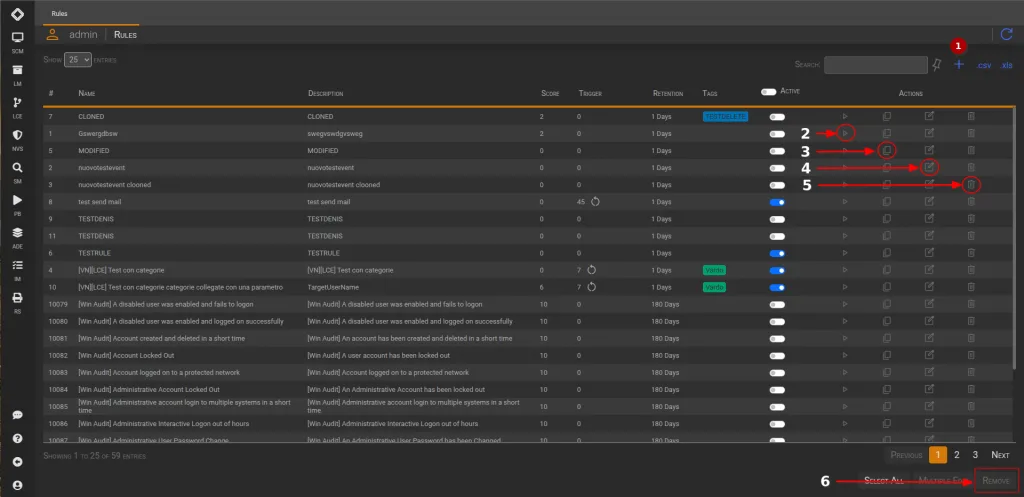
Task: Click into the Search input field
Action: pyautogui.click(x=875, y=65)
